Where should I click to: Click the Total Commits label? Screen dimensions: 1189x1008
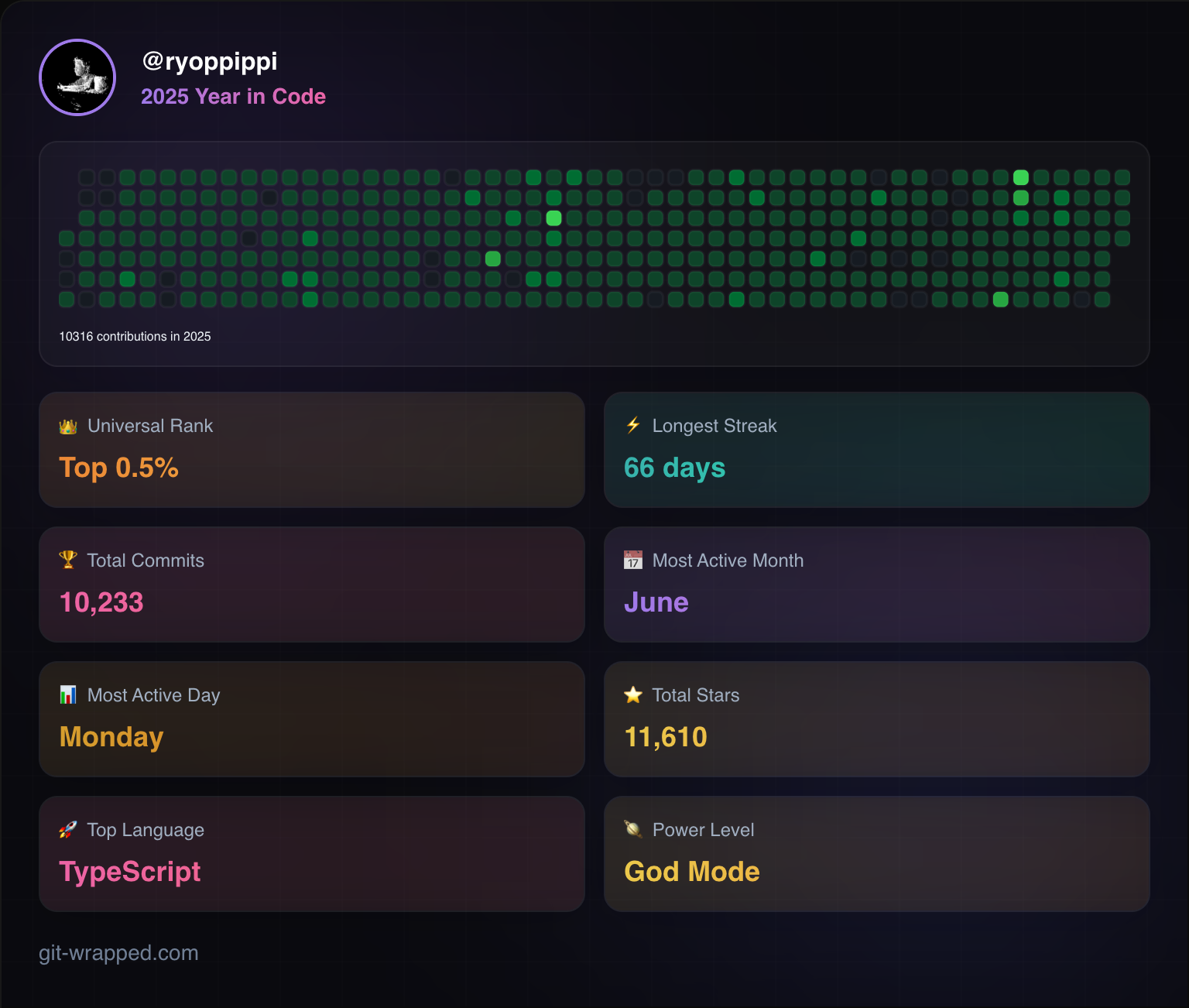point(146,561)
